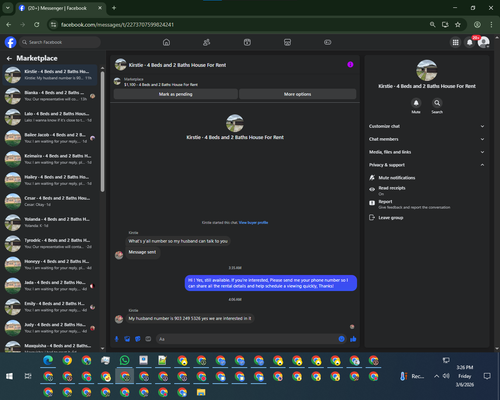Viewport: 500px width, 400px height.
Task: Reload the page in Chrome
Action: 37,25
